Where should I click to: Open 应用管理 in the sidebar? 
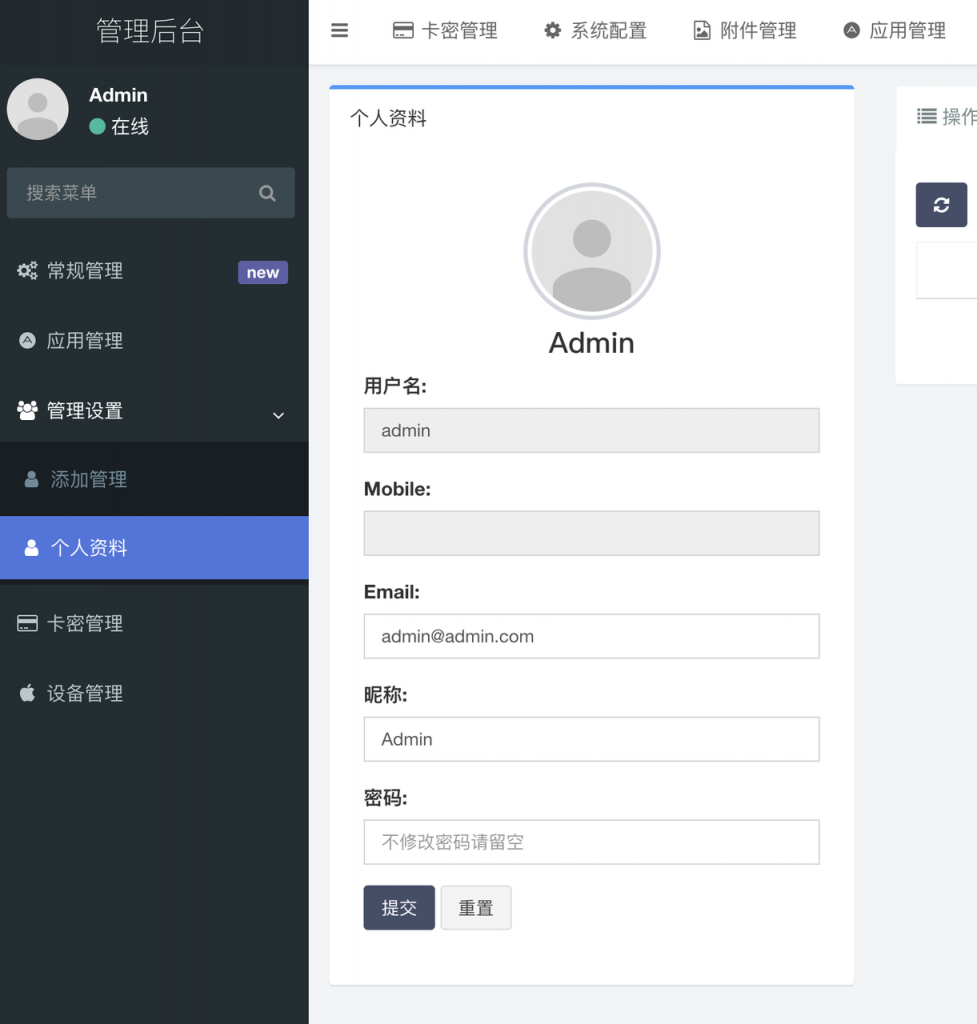154,341
